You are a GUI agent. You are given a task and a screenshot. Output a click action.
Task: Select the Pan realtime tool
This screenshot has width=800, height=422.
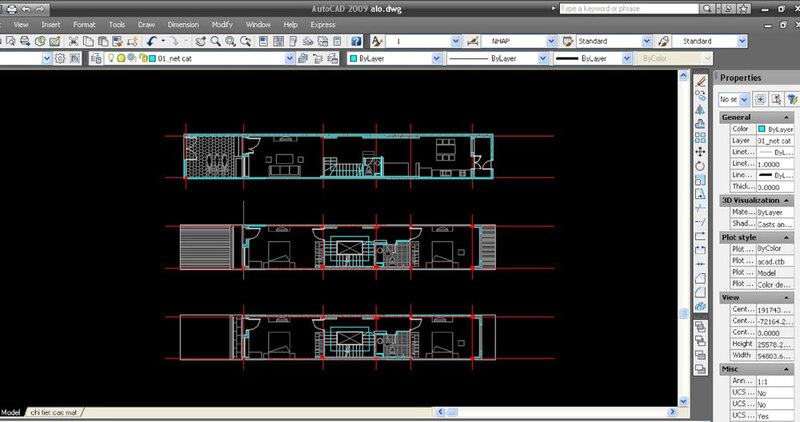tap(201, 41)
